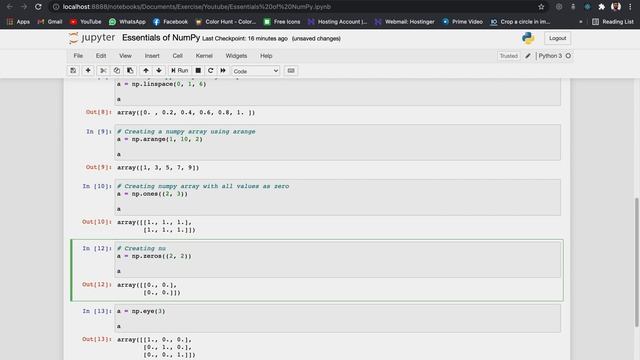The height and width of the screenshot is (360, 640).
Task: Restart kernel and run all cells icon
Action: [x=223, y=71]
